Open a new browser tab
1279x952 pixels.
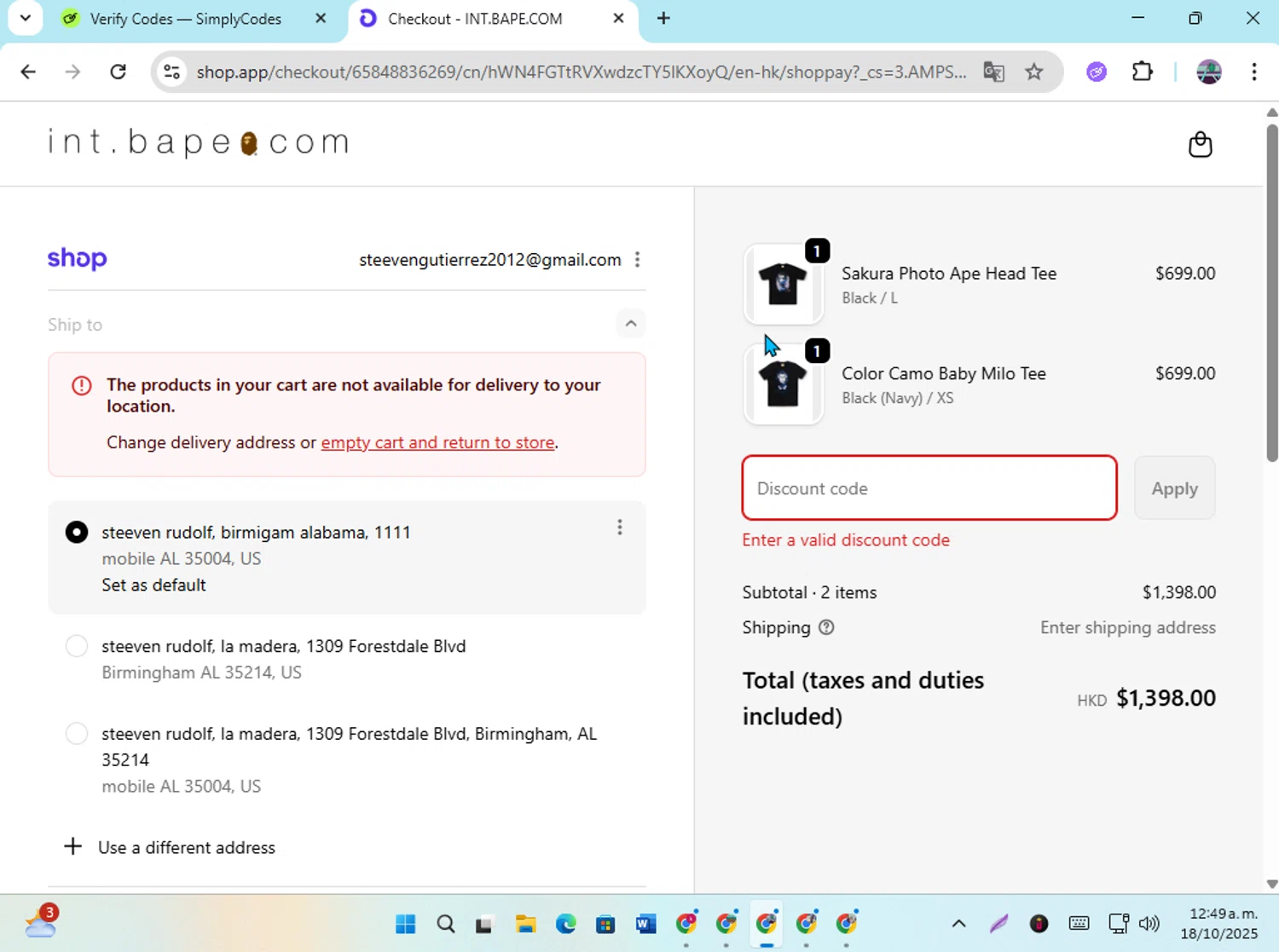(663, 18)
